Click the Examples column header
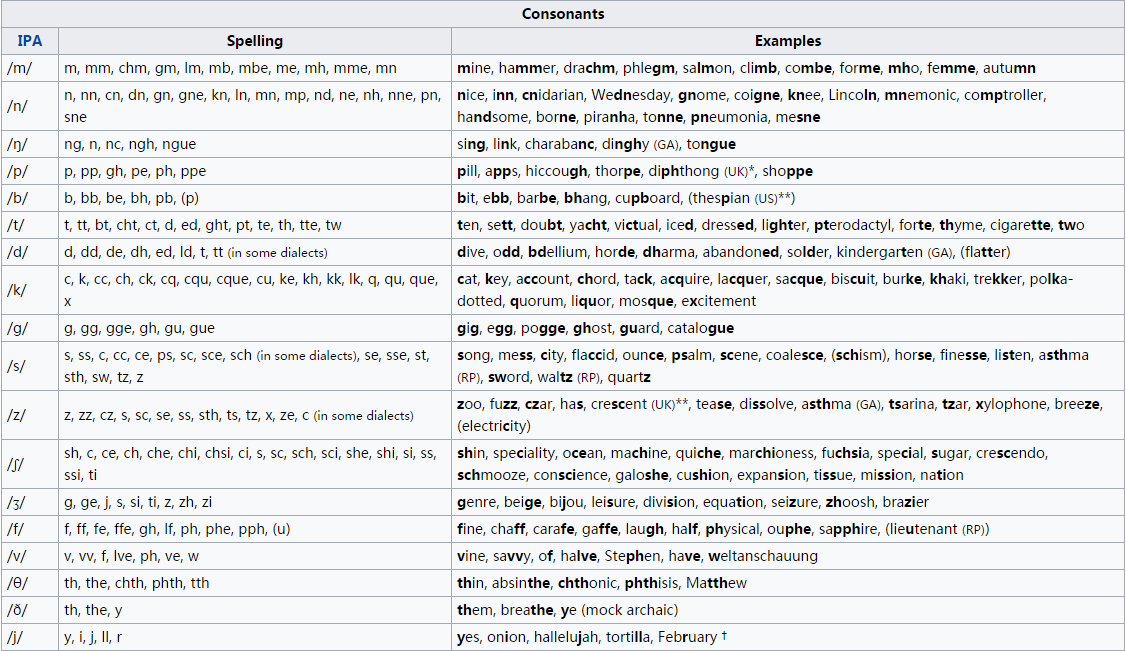 [788, 41]
